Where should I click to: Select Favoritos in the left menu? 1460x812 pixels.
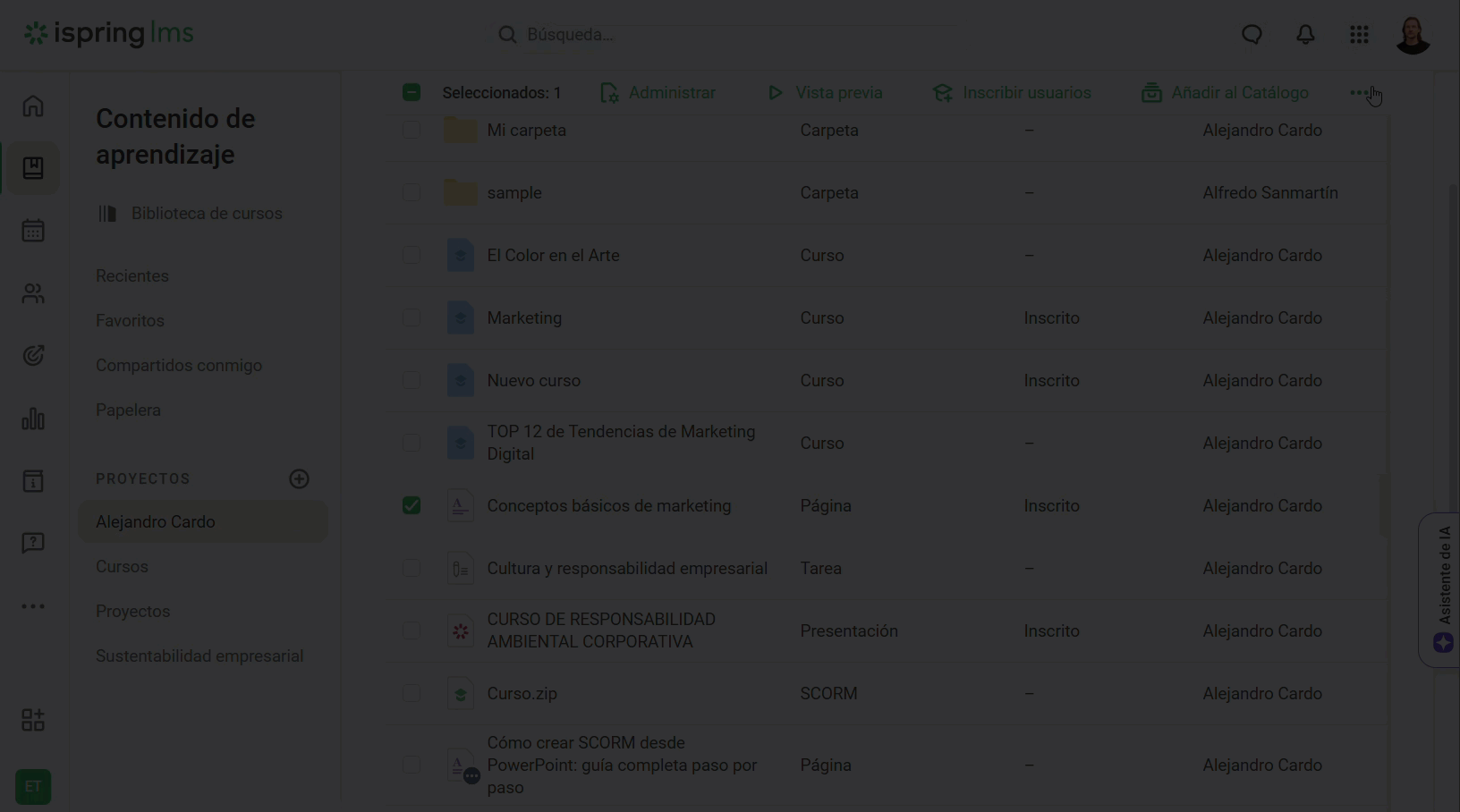tap(130, 321)
